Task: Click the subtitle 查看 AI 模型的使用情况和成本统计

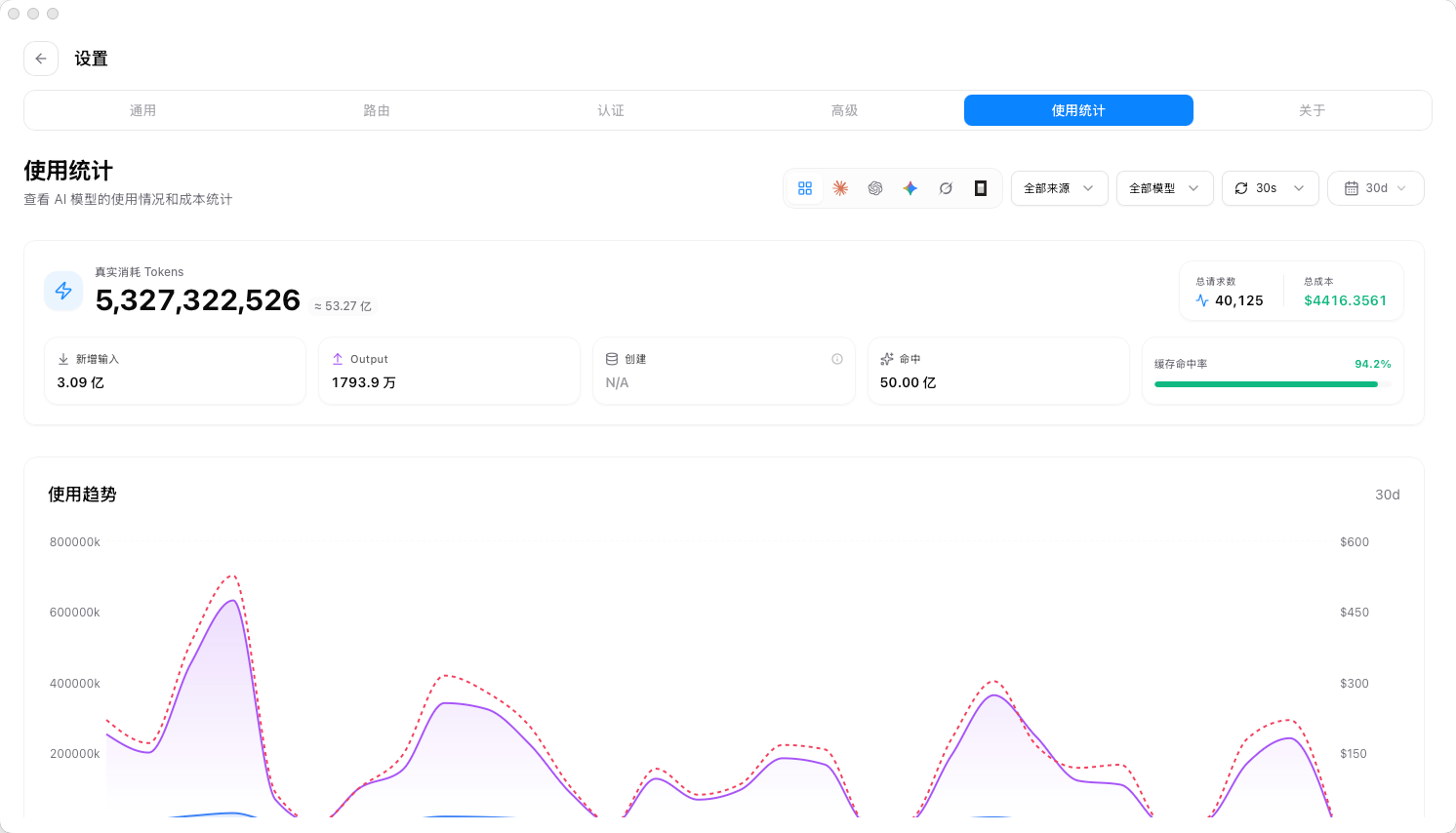Action: click(128, 199)
